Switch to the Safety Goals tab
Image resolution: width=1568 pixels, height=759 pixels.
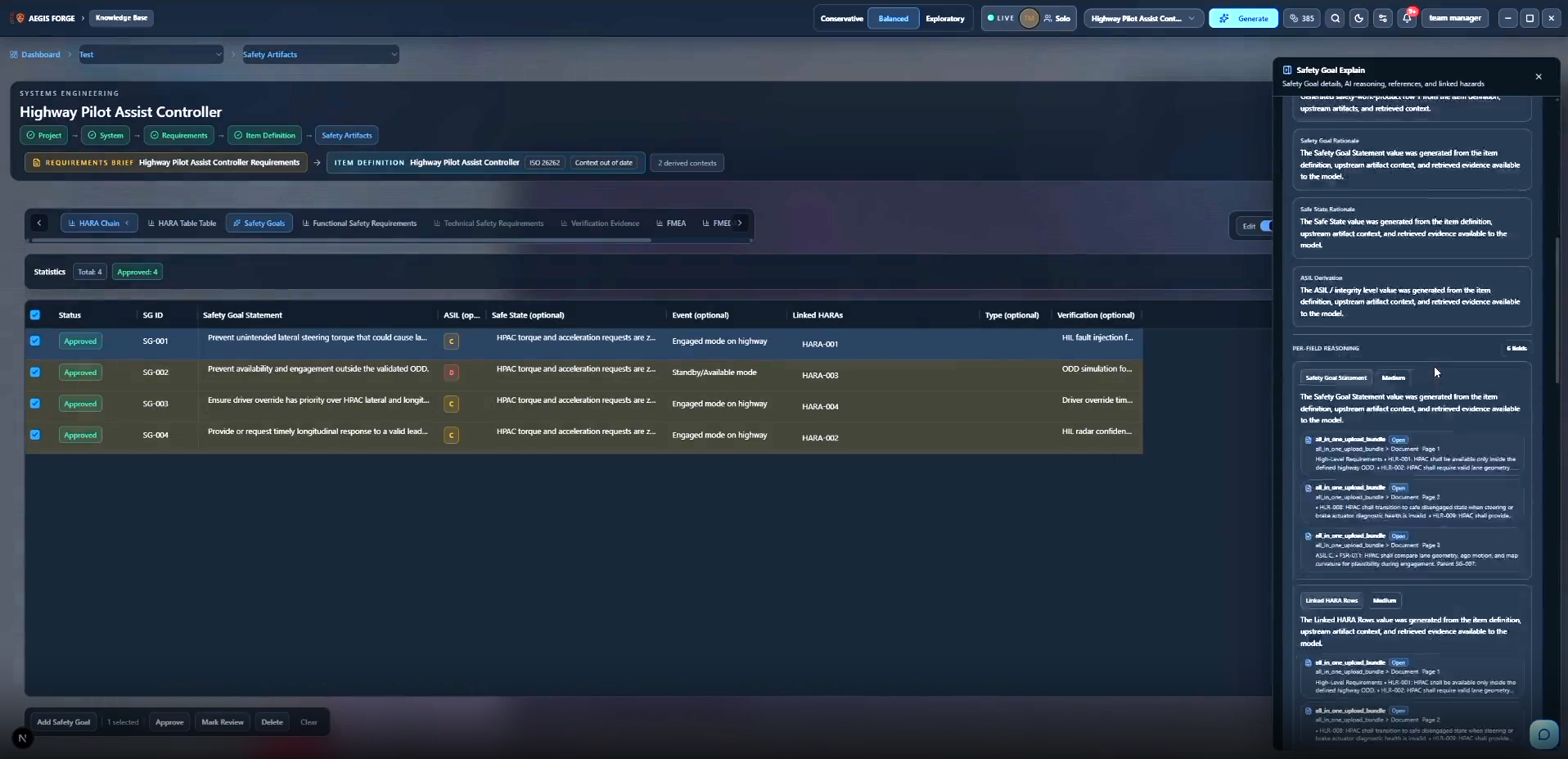tap(259, 223)
